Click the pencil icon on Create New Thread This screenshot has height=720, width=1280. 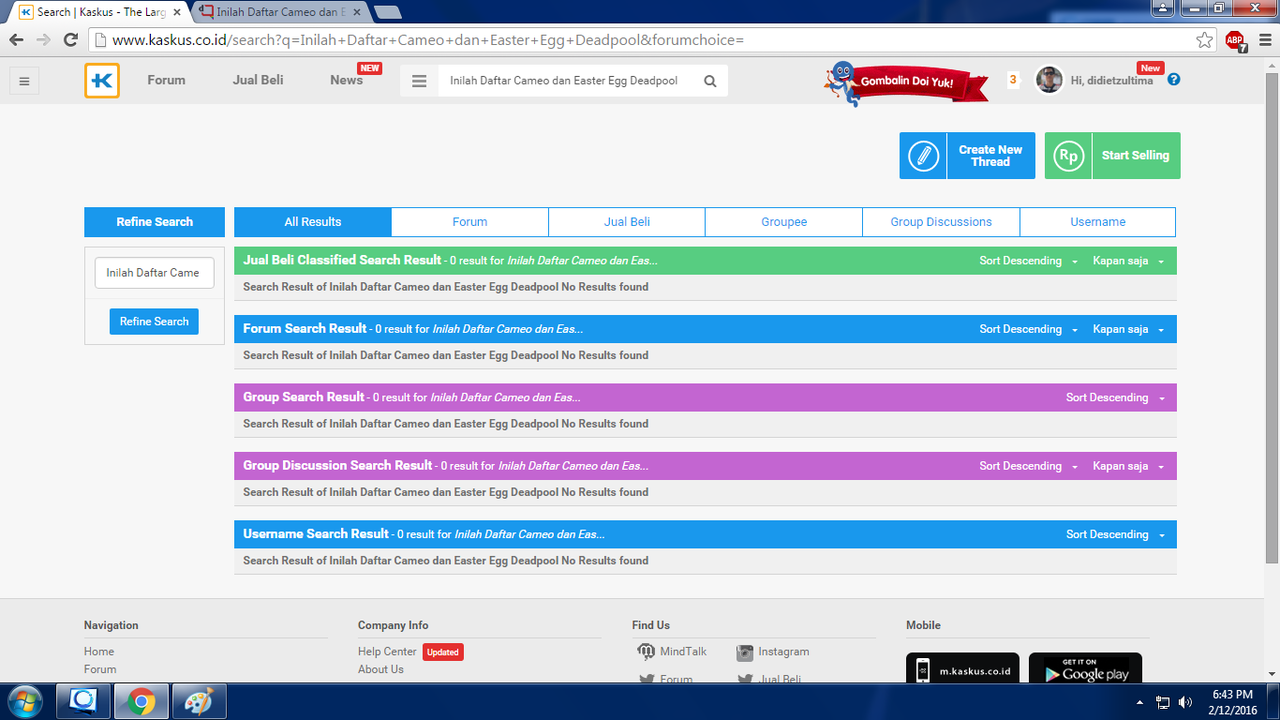click(x=923, y=156)
